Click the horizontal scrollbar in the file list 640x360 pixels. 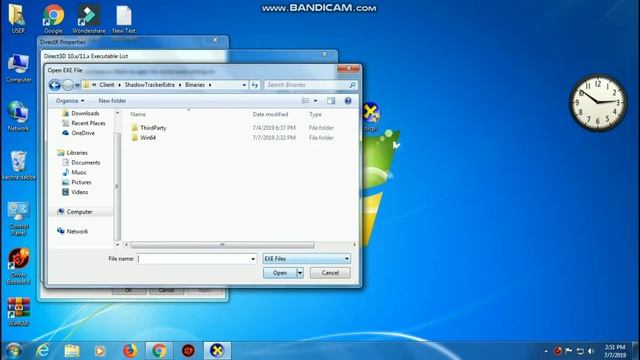(x=222, y=244)
